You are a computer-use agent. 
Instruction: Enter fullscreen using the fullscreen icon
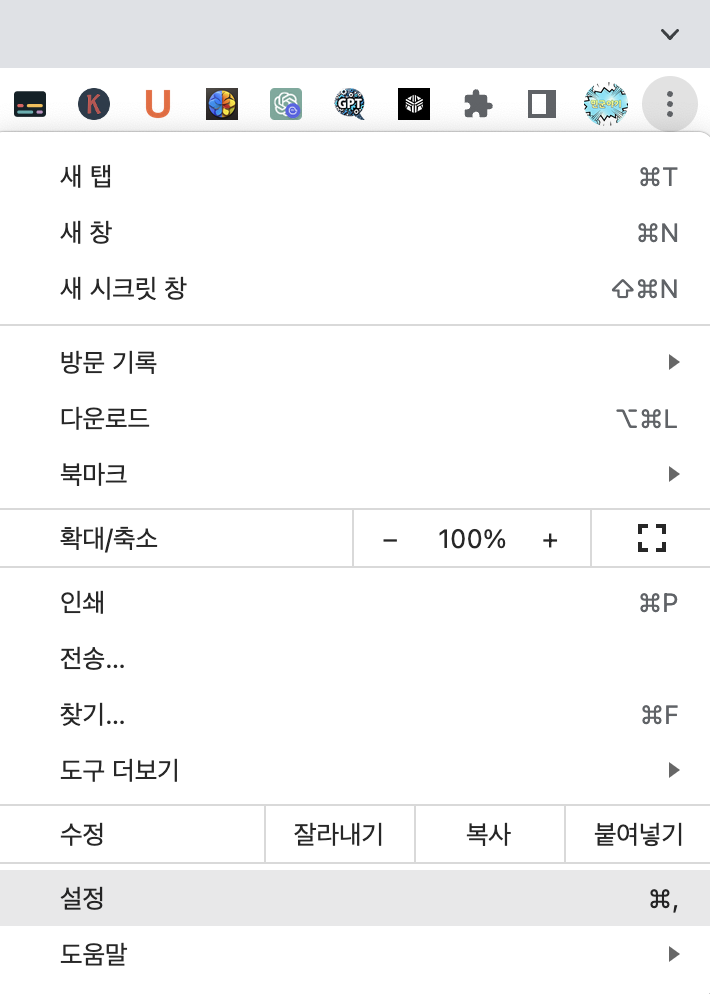[652, 538]
